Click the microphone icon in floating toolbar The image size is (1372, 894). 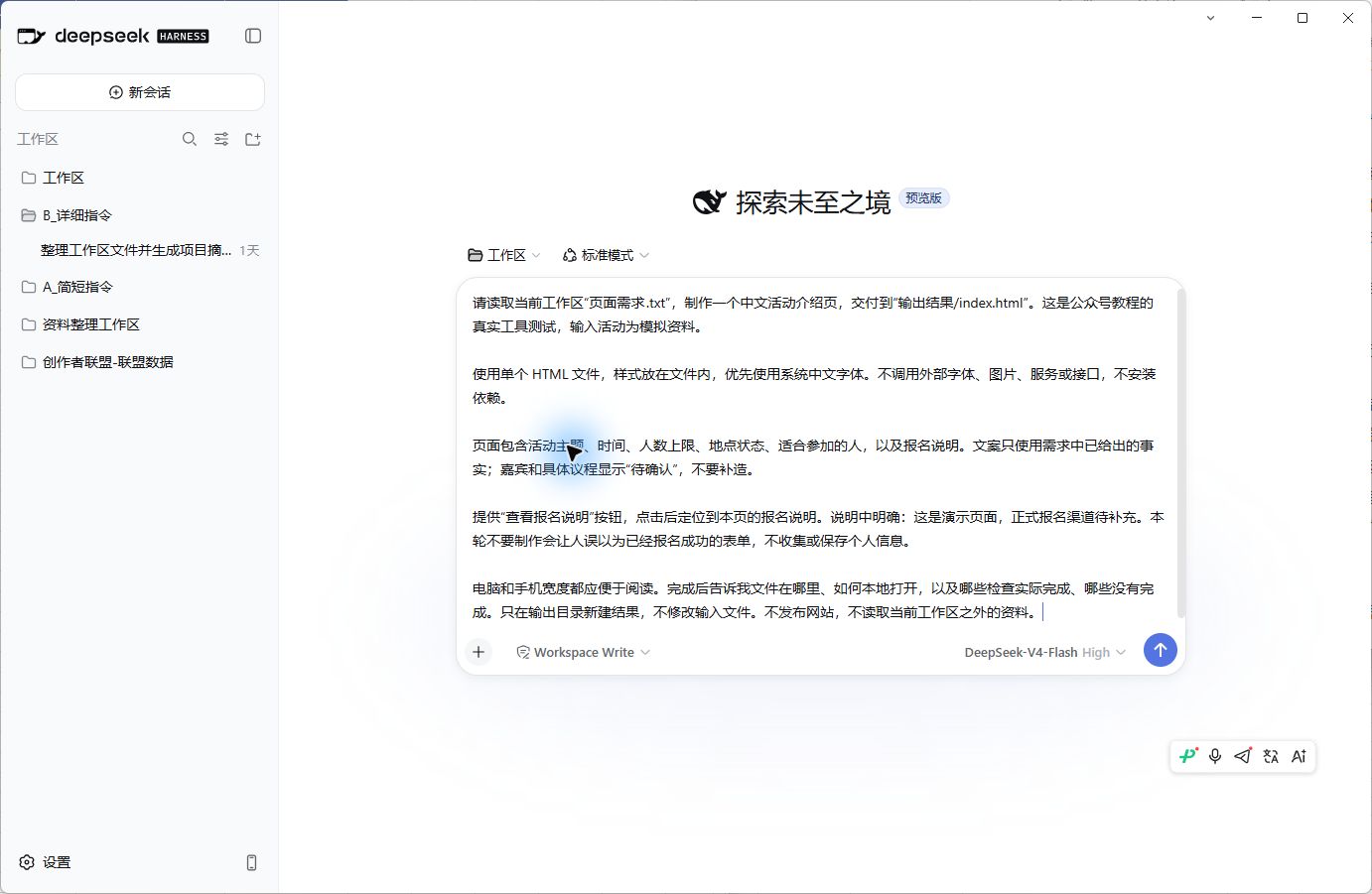(x=1215, y=756)
